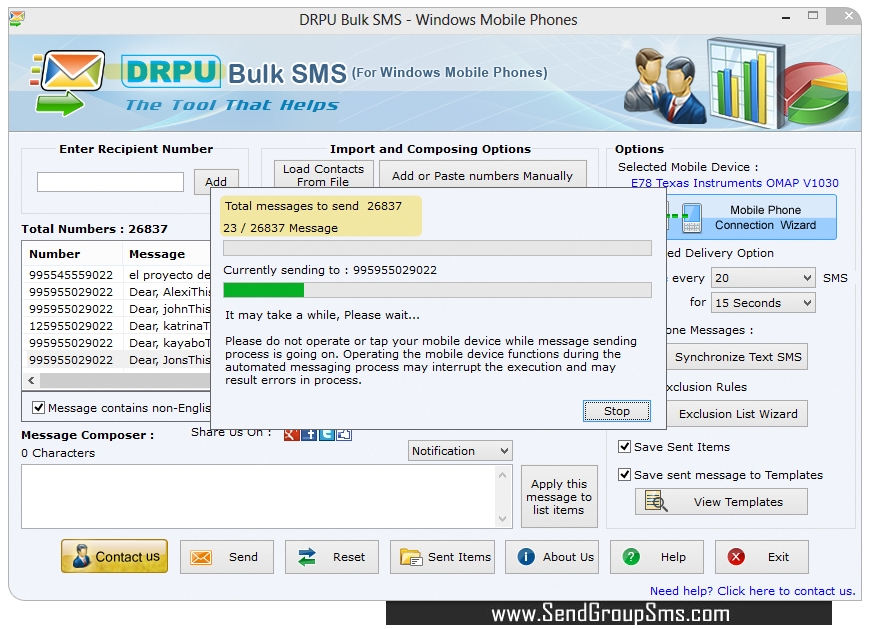This screenshot has width=870, height=629.
Task: Click the DRPU envelope logo icon
Action: pyautogui.click(x=67, y=82)
